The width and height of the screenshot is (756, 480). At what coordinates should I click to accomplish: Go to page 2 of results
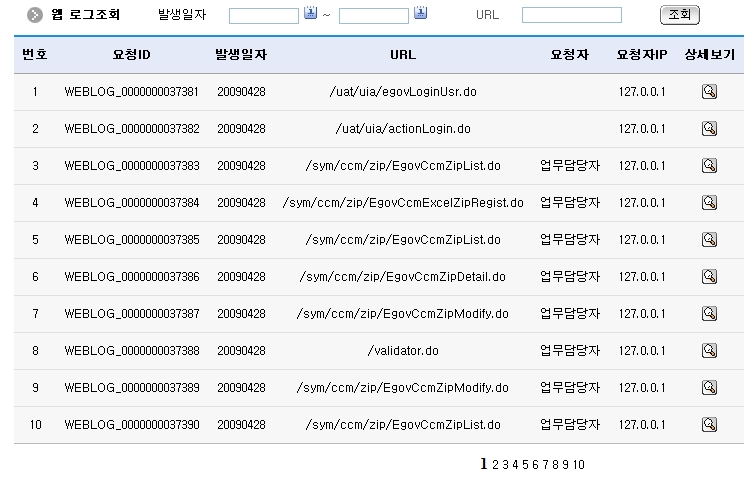point(494,465)
